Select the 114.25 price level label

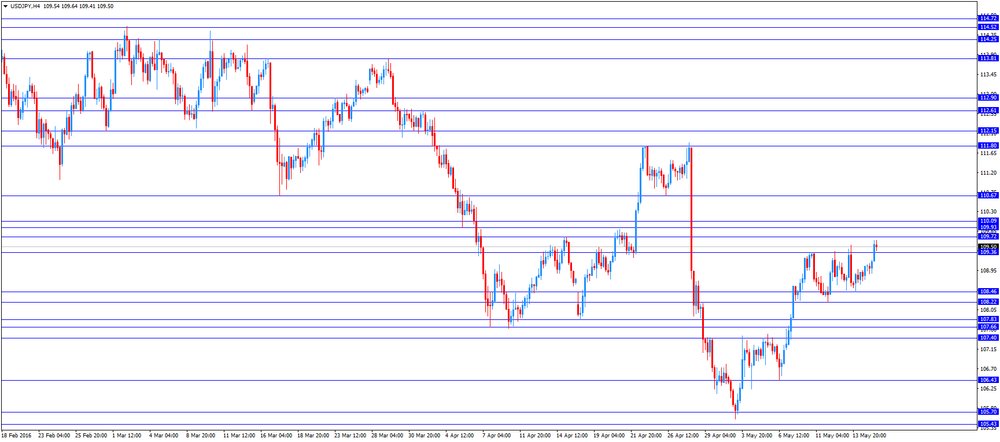pyautogui.click(x=989, y=40)
